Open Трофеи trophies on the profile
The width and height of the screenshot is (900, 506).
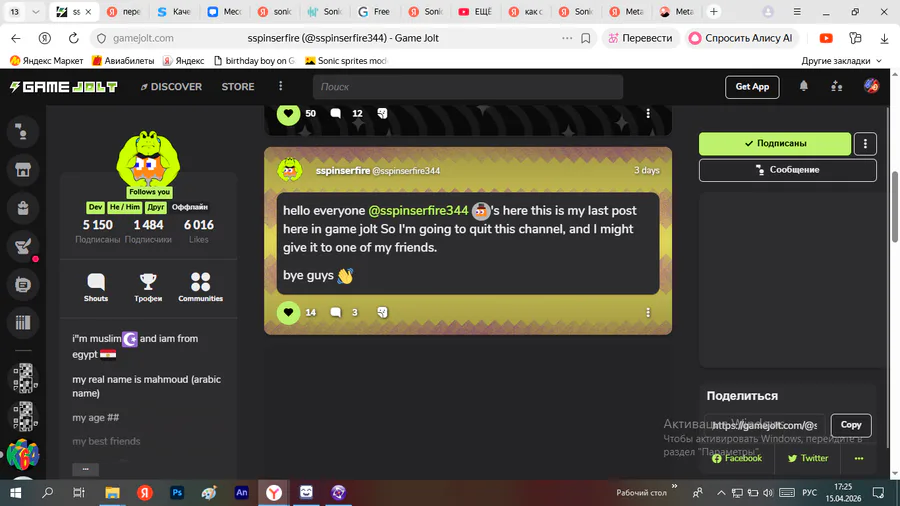[x=148, y=287]
